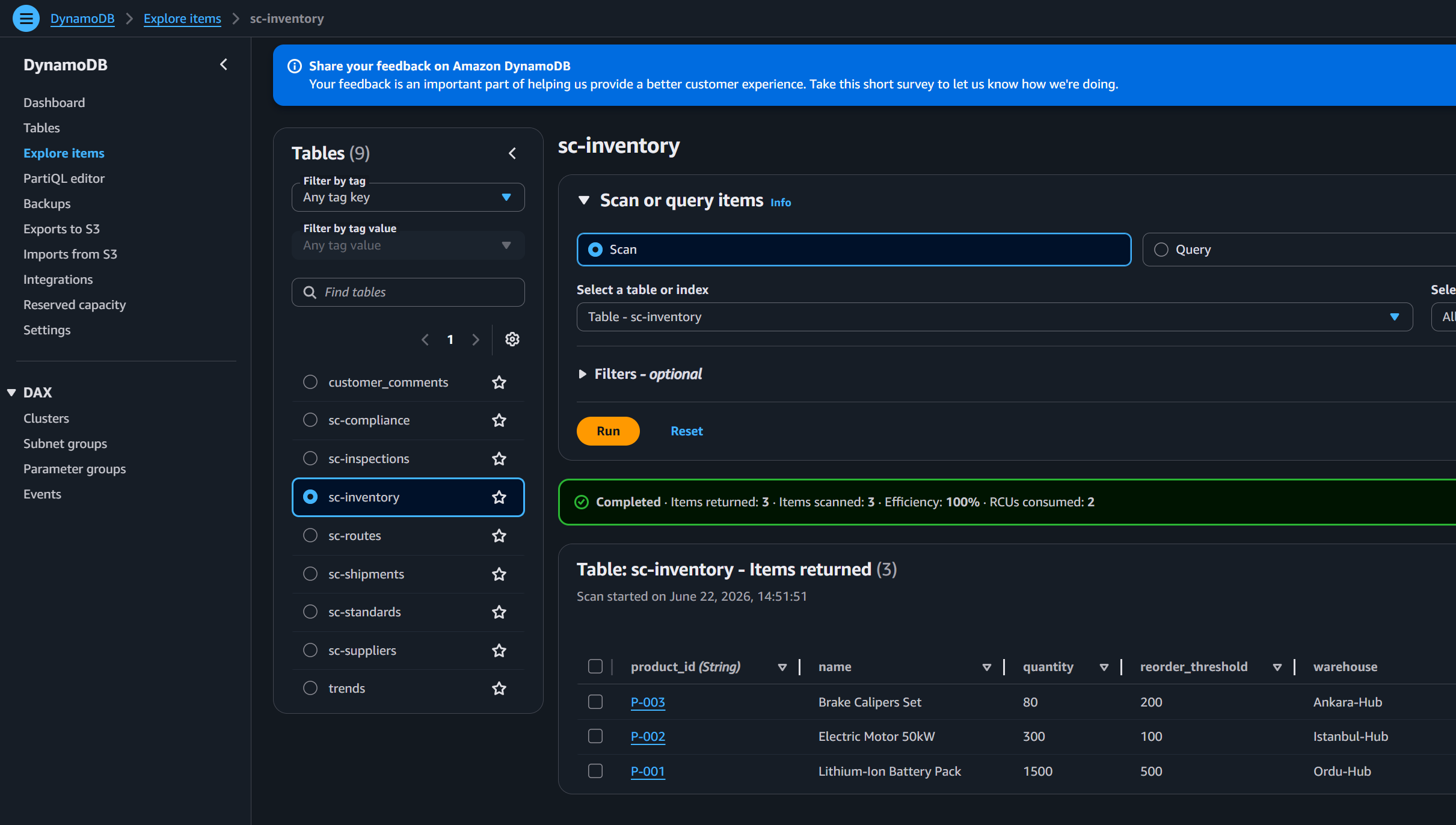1456x825 pixels.
Task: Select the trends table radio
Action: click(x=310, y=689)
